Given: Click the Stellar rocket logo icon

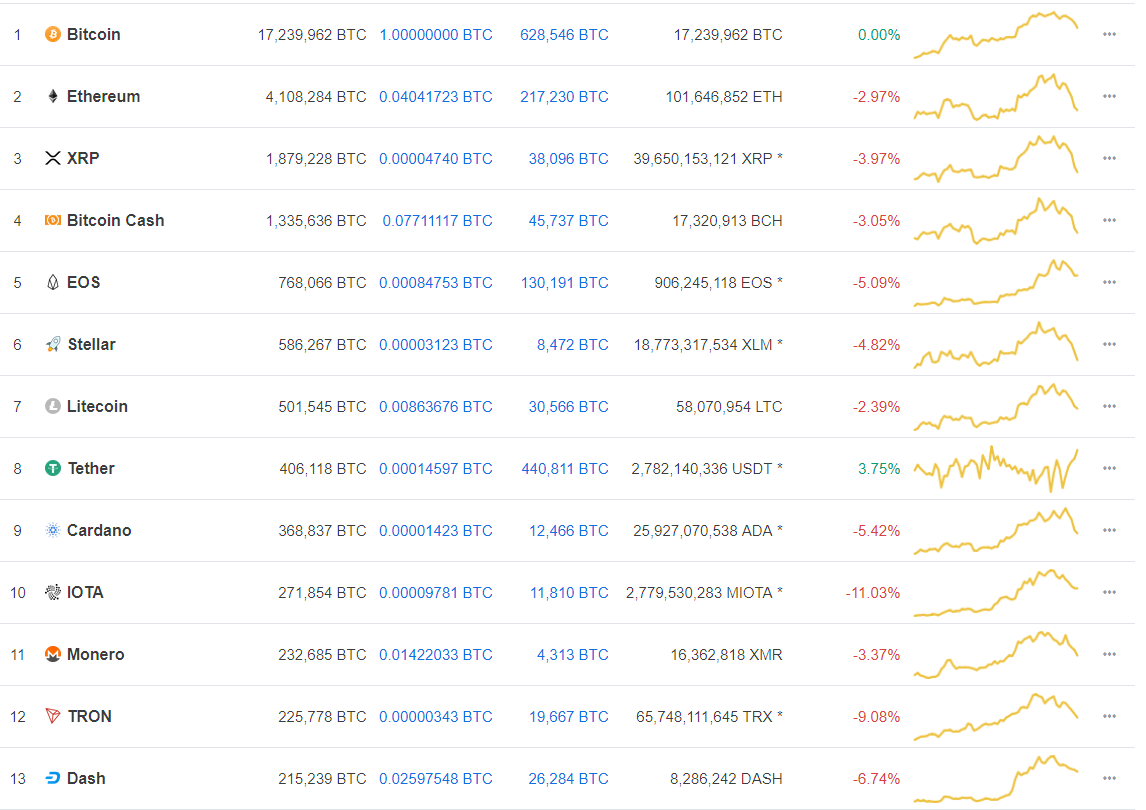Looking at the screenshot, I should [53, 344].
